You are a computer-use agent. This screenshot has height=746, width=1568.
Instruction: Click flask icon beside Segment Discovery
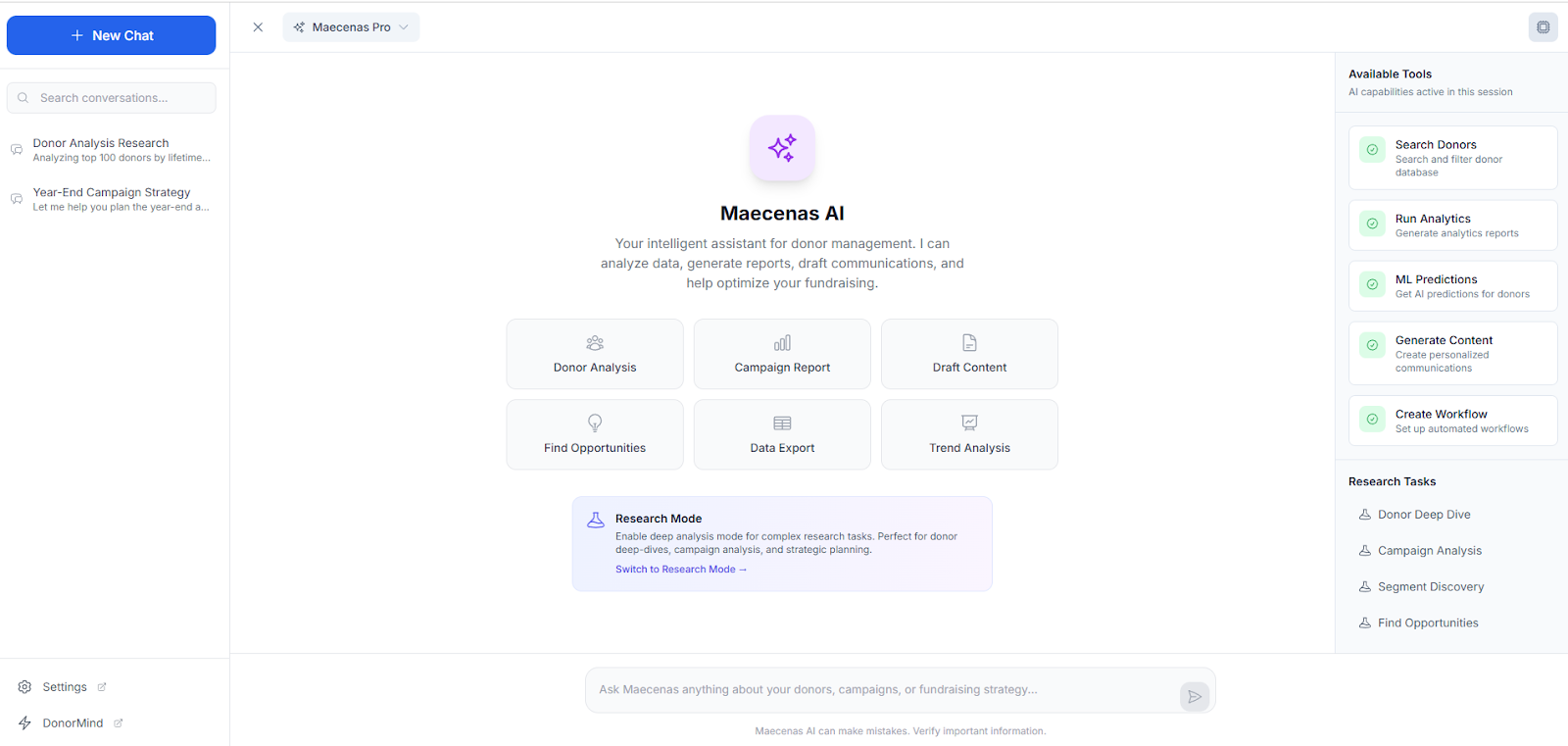point(1364,587)
